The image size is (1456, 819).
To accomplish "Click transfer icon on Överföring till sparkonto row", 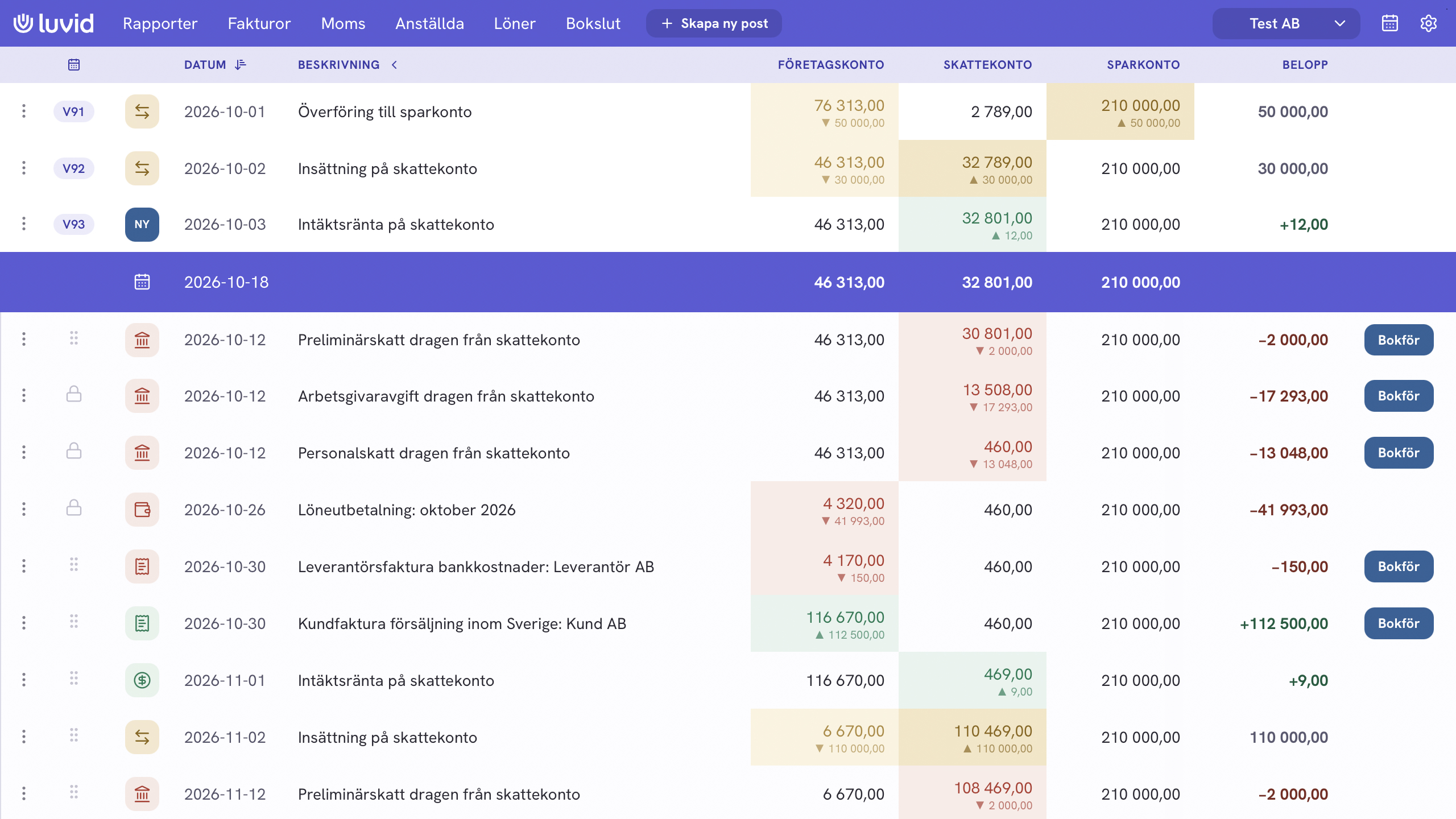I will pyautogui.click(x=142, y=111).
